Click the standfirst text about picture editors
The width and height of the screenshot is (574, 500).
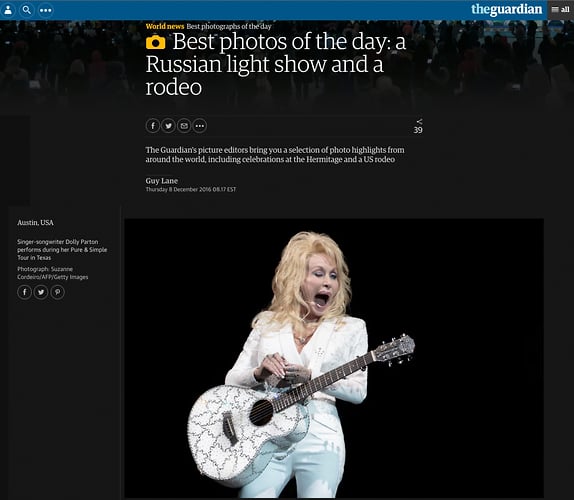(275, 154)
